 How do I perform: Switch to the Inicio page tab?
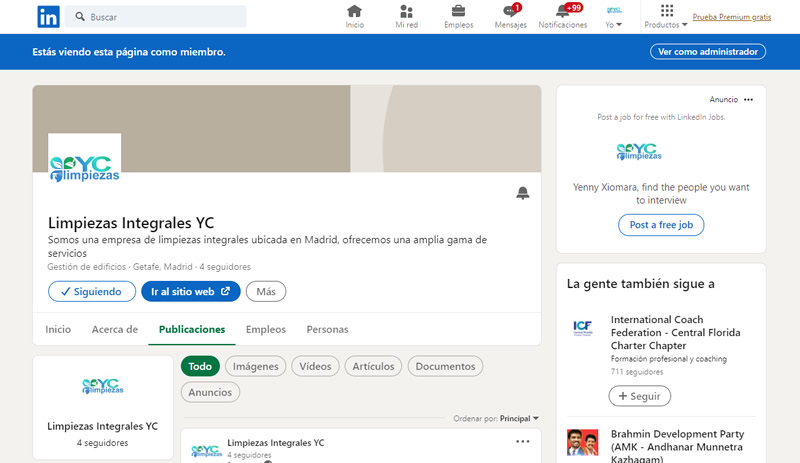[x=58, y=329]
